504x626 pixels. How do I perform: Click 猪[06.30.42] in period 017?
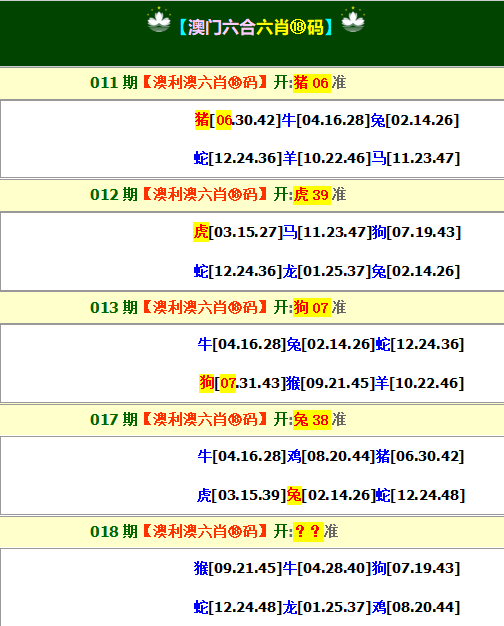(420, 456)
